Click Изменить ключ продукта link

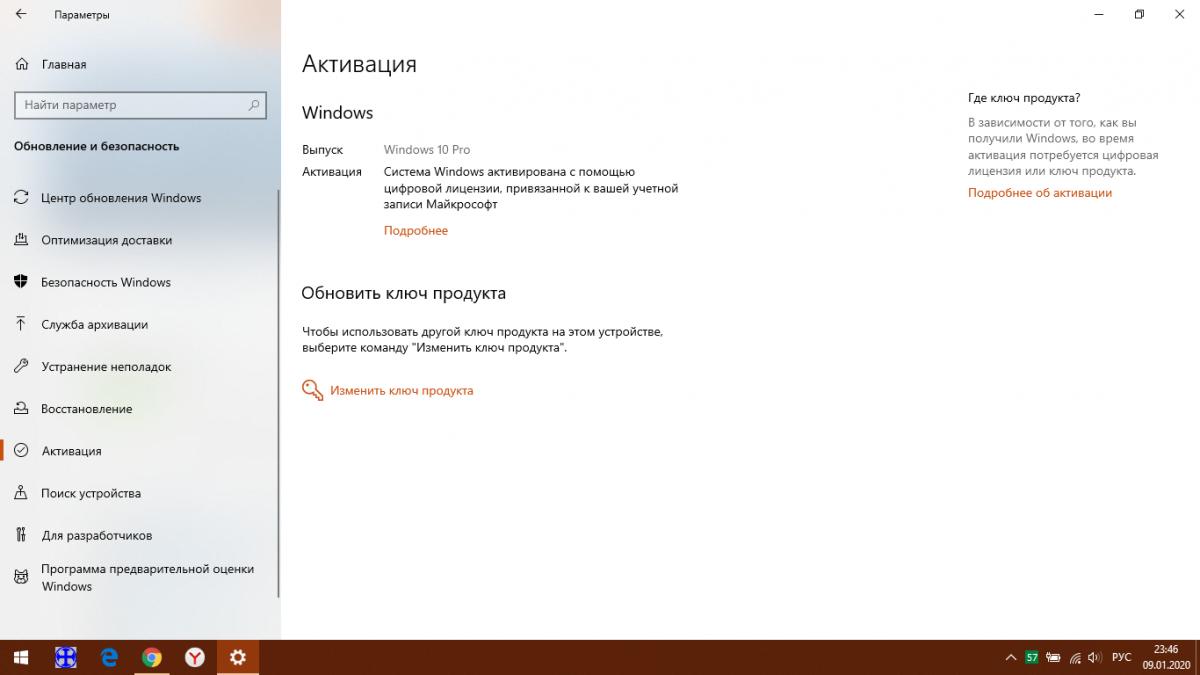(400, 391)
